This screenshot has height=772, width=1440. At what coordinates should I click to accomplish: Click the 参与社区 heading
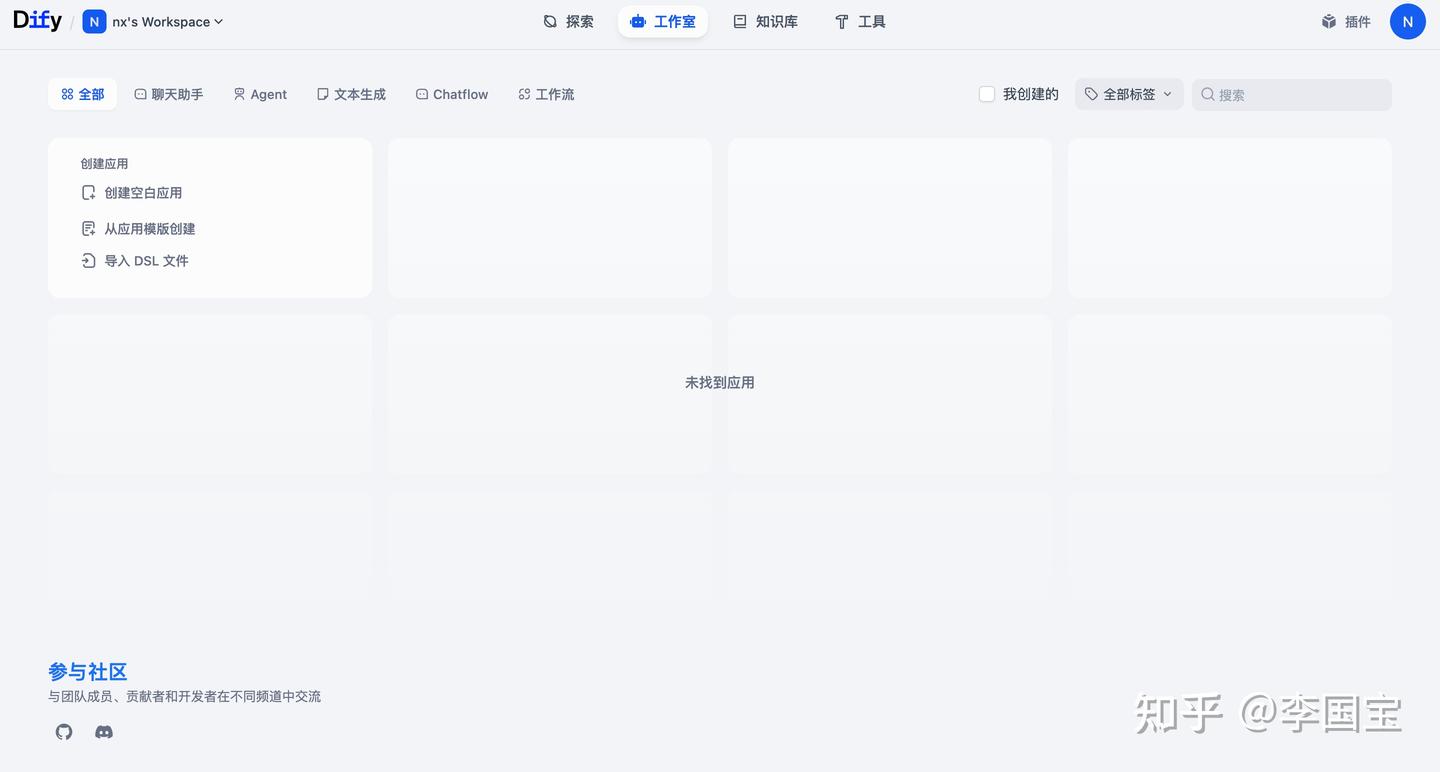tap(88, 672)
